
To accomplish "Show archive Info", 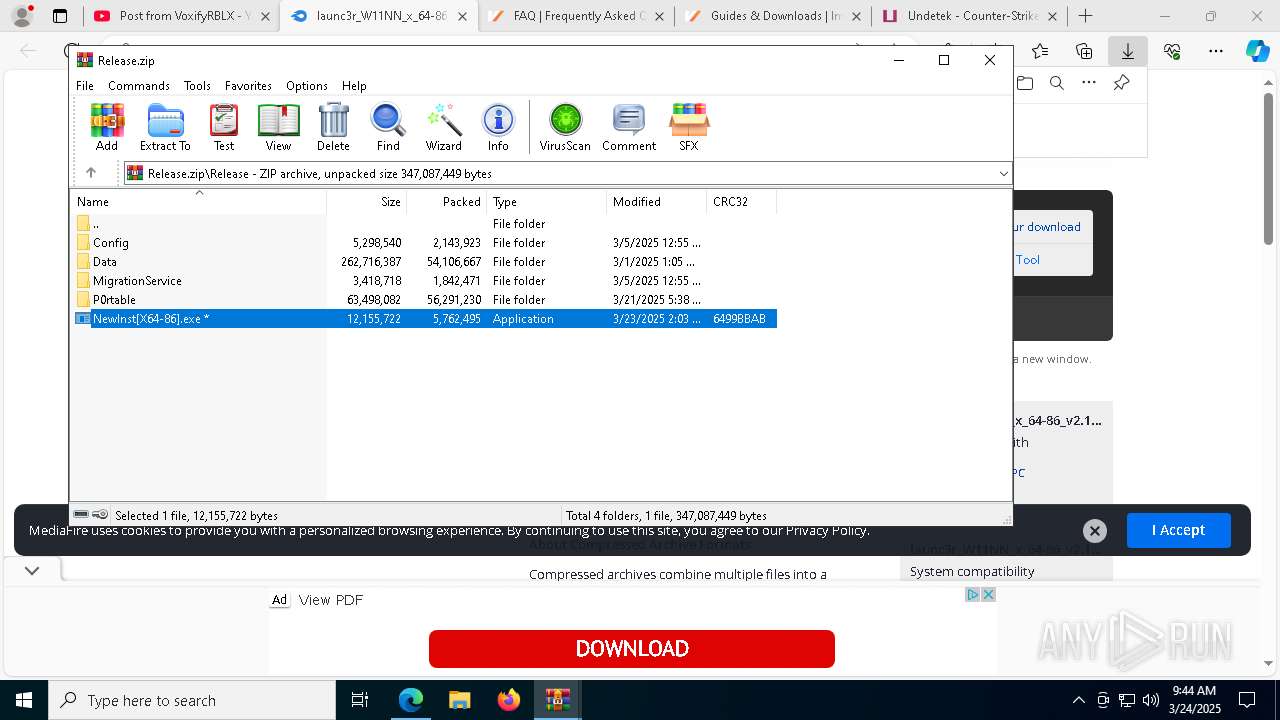I will pyautogui.click(x=498, y=127).
